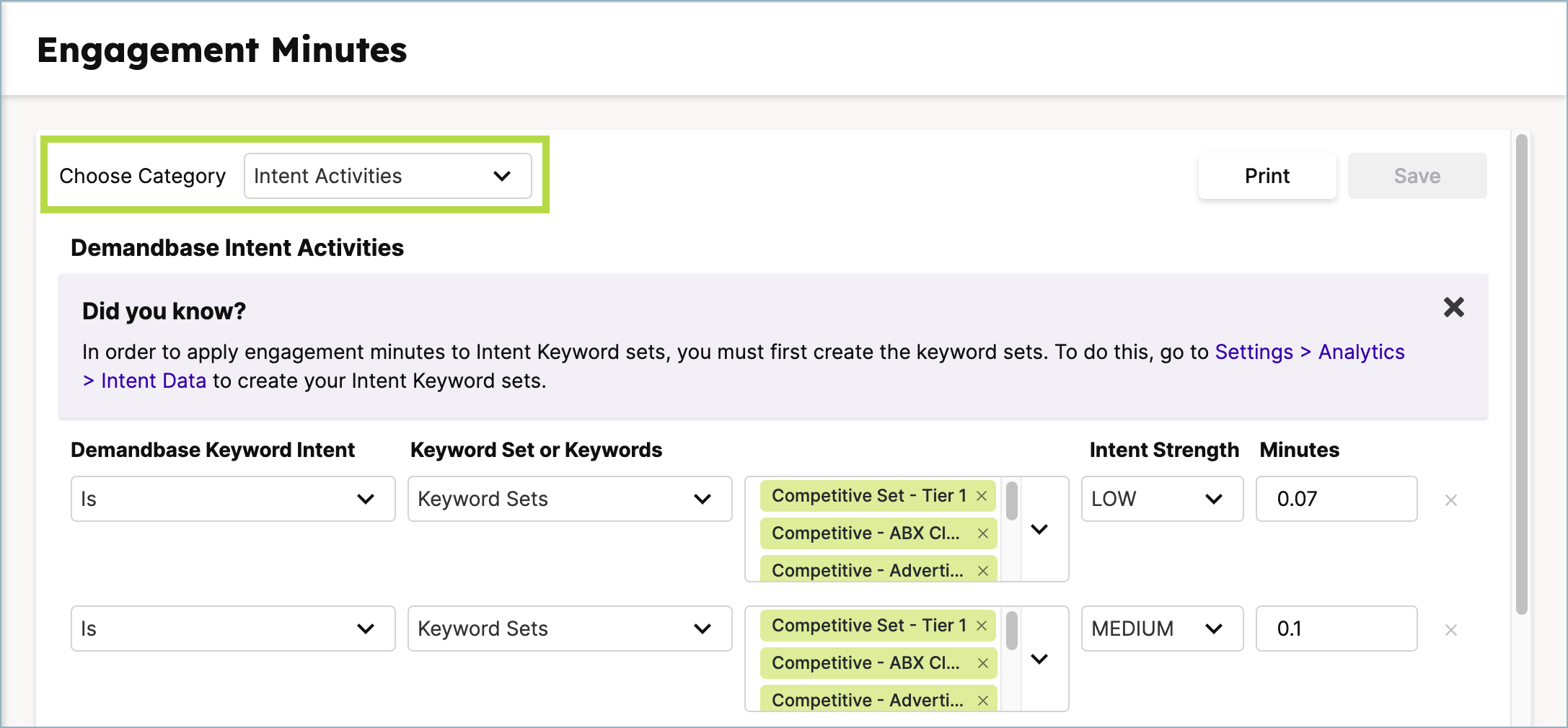
Task: Remove 'Competitive Set - Tier 1' tag in MEDIUM row
Action: pyautogui.click(x=982, y=626)
